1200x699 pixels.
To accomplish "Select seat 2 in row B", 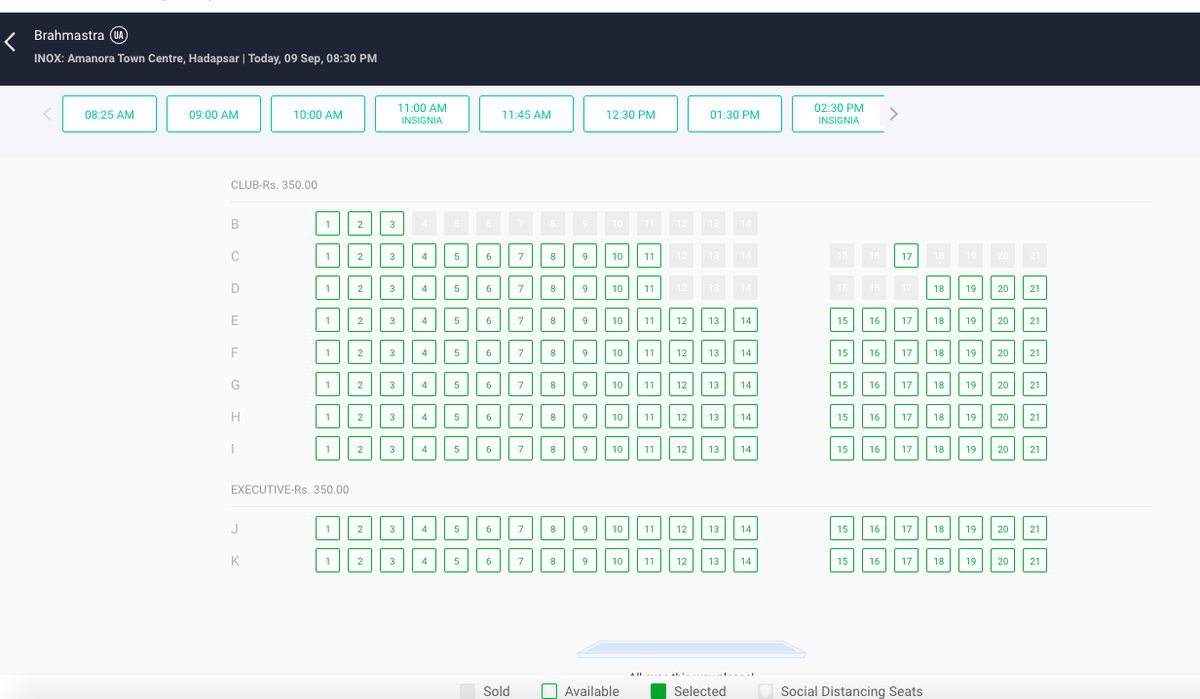I will (x=360, y=224).
